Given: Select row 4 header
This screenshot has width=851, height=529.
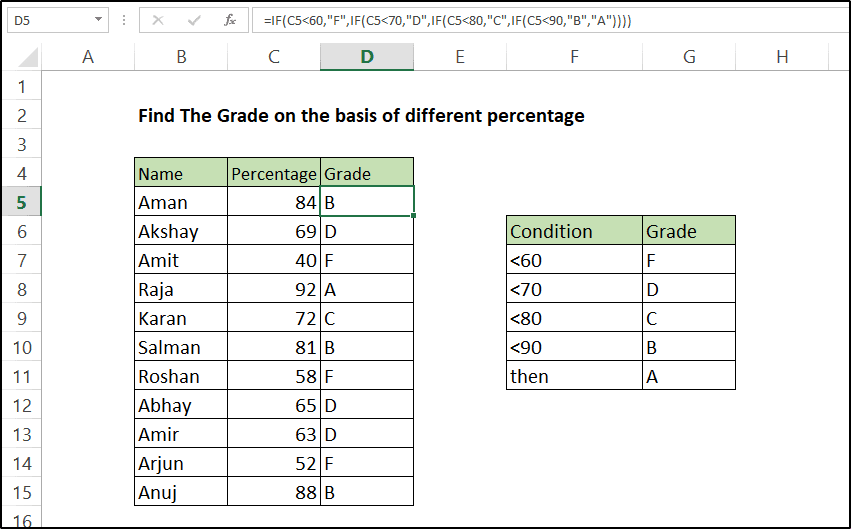Looking at the screenshot, I should point(22,173).
